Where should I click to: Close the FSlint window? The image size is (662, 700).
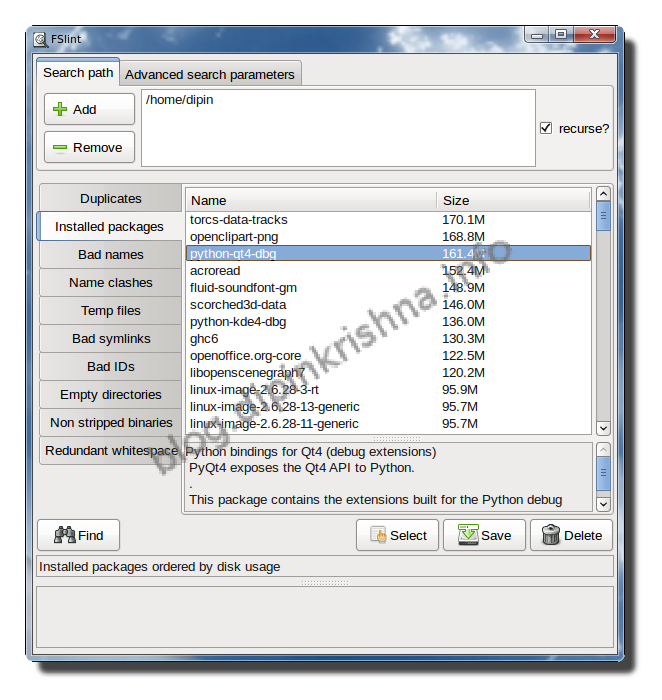[x=594, y=34]
